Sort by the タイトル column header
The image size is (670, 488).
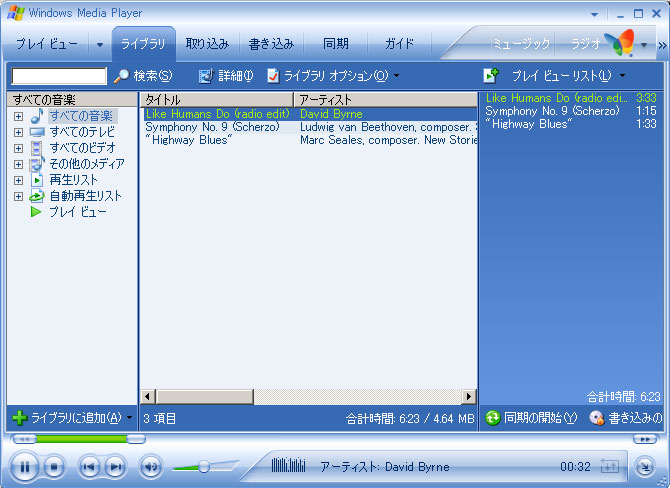[x=217, y=100]
